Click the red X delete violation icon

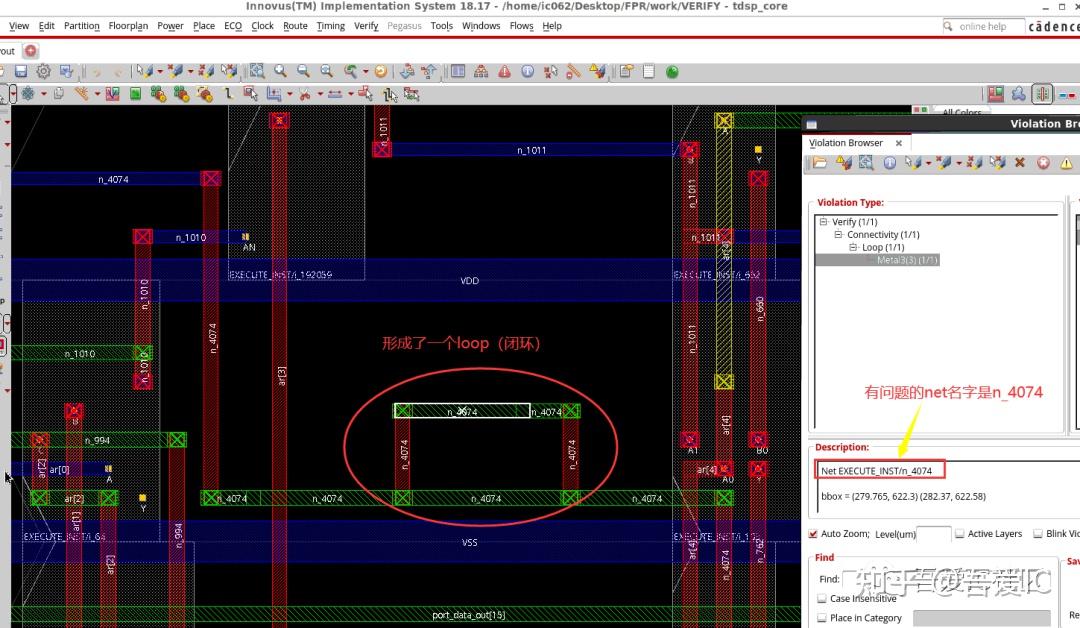(1020, 163)
